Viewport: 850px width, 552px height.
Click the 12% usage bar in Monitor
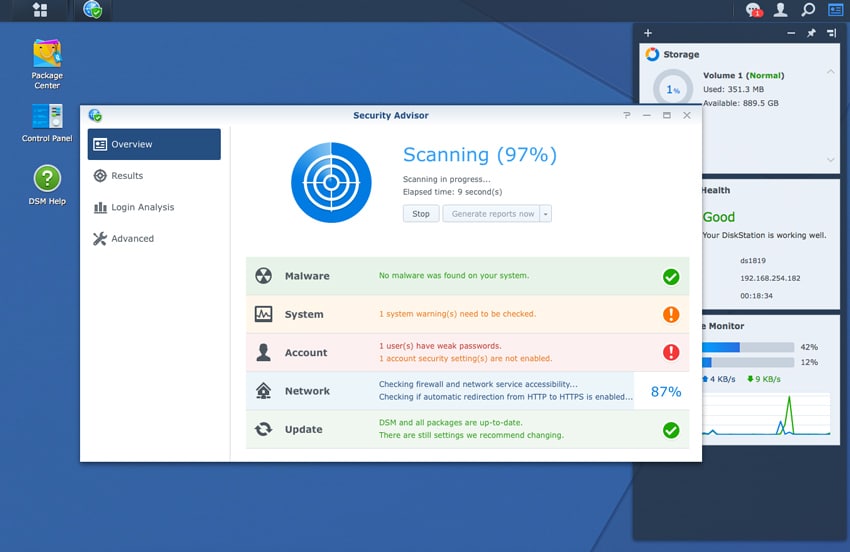pyautogui.click(x=748, y=362)
